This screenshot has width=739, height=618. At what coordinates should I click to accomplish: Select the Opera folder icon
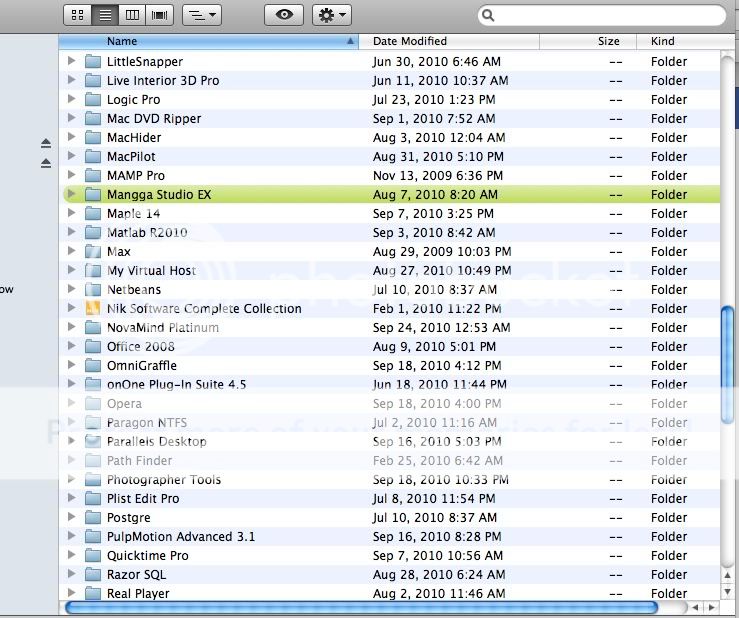(x=93, y=404)
